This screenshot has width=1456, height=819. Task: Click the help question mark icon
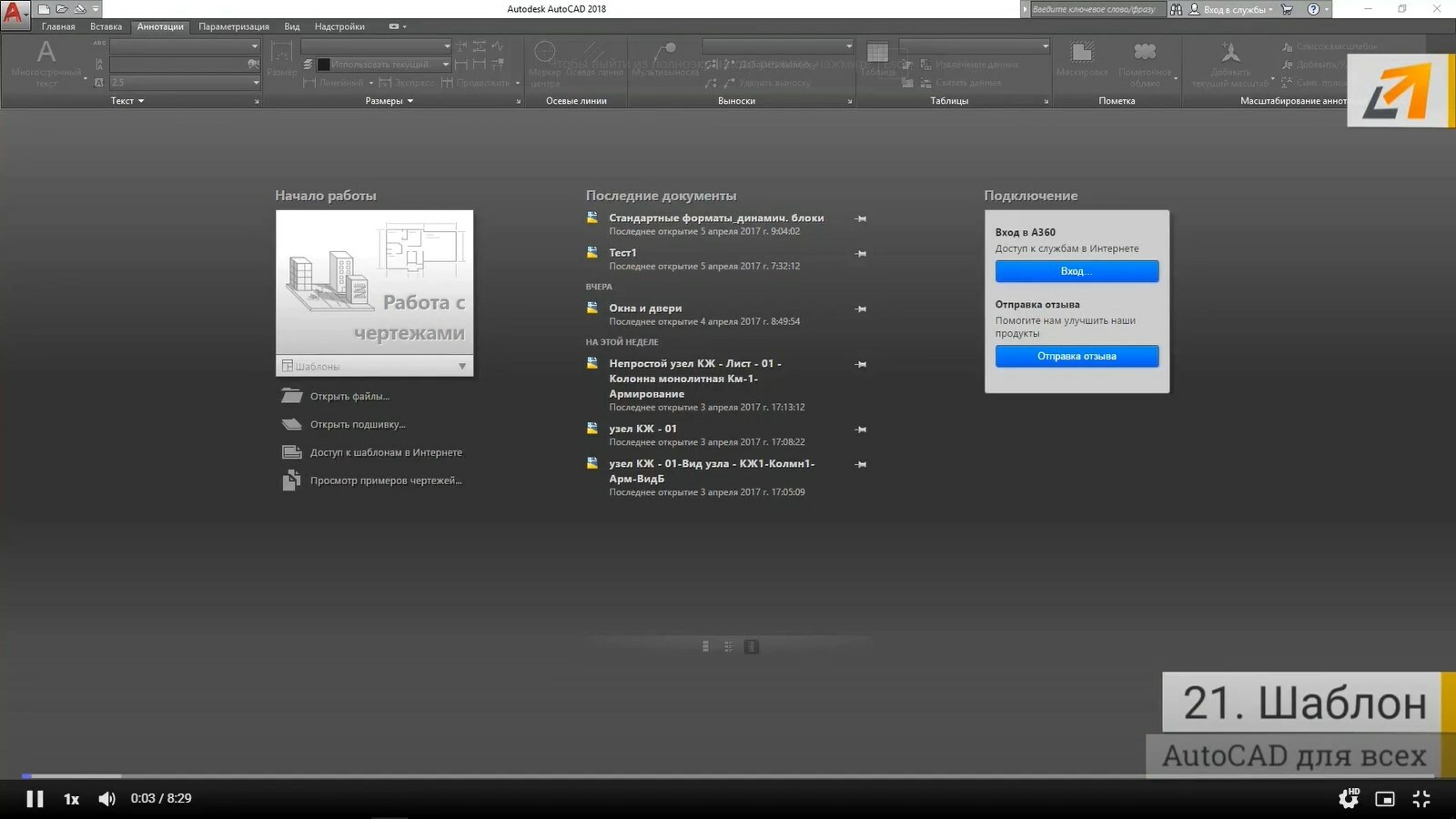click(1313, 9)
